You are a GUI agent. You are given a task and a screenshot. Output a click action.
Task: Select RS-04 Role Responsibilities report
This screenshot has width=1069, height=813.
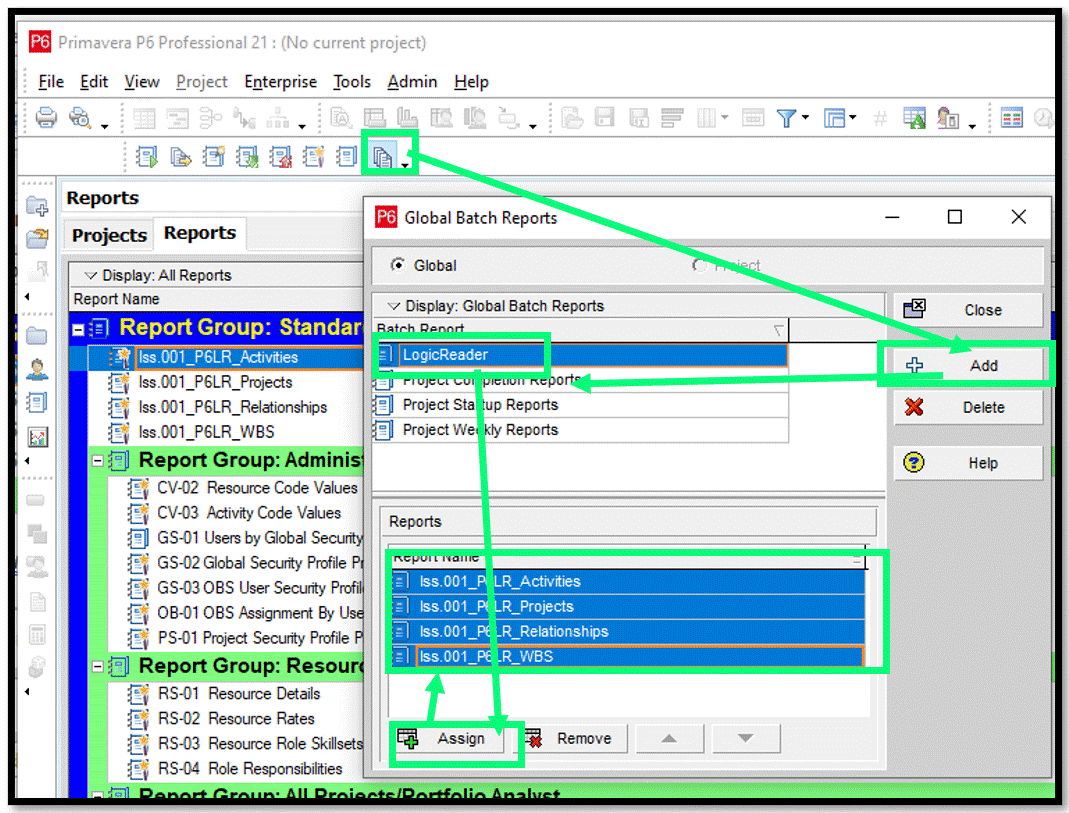[x=250, y=769]
